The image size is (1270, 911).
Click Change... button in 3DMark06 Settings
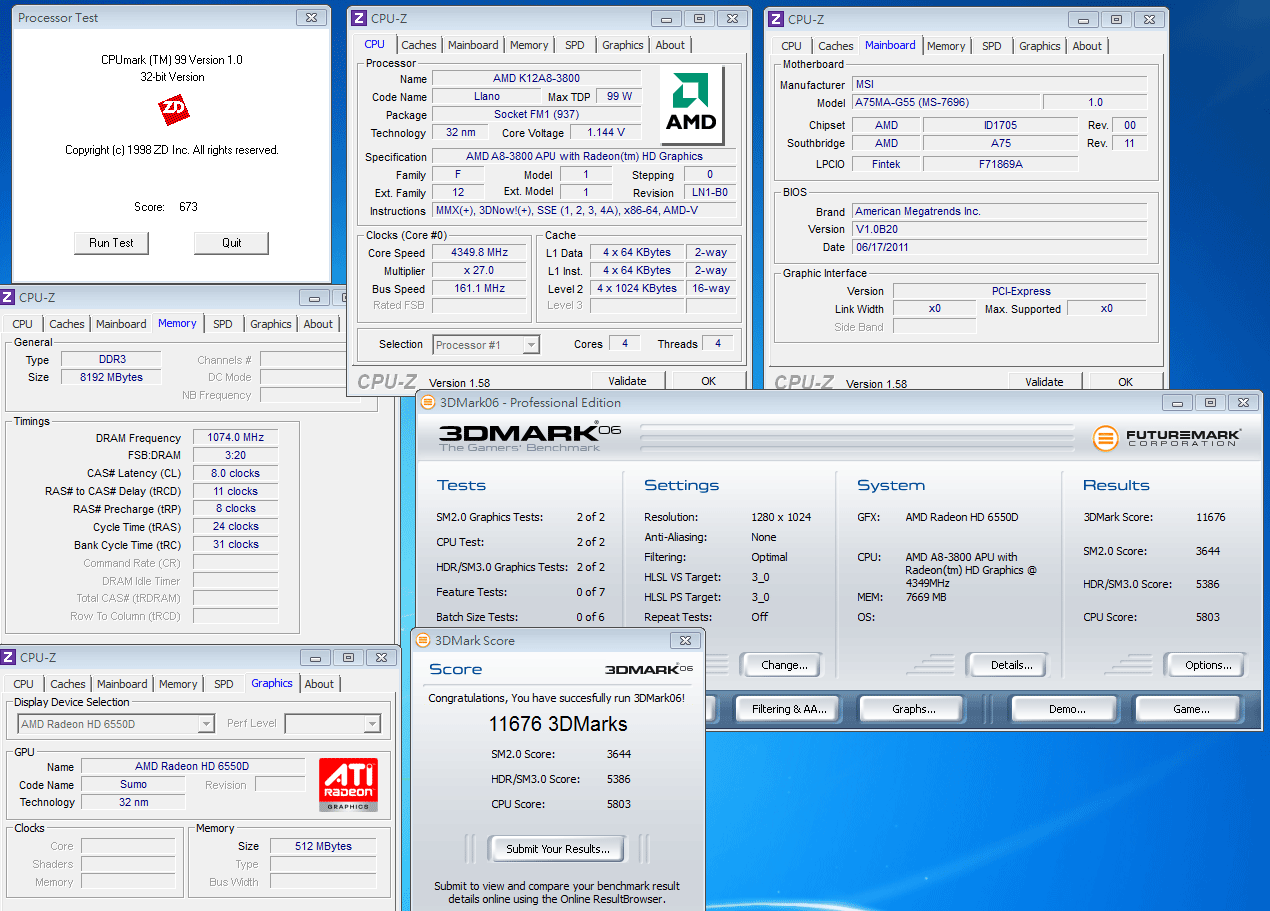click(784, 665)
